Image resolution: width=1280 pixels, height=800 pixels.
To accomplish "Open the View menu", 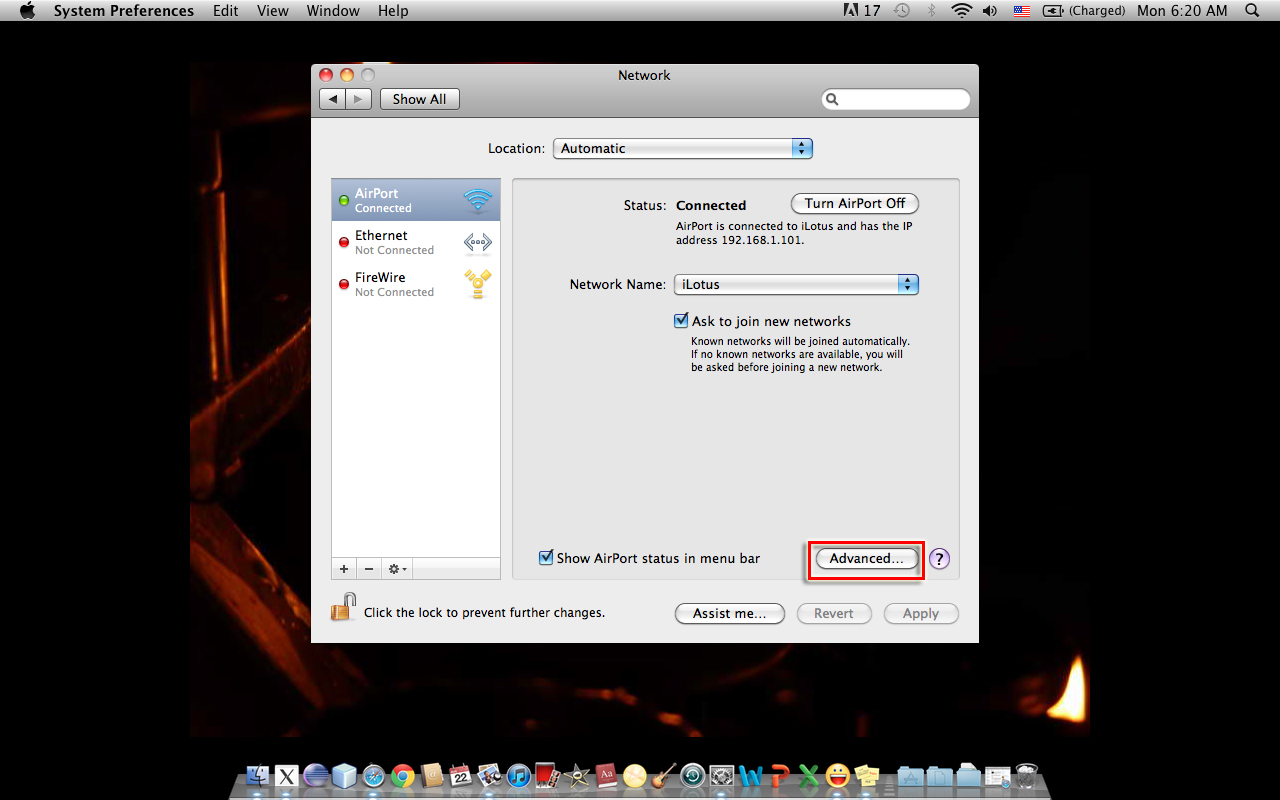I will [x=273, y=11].
